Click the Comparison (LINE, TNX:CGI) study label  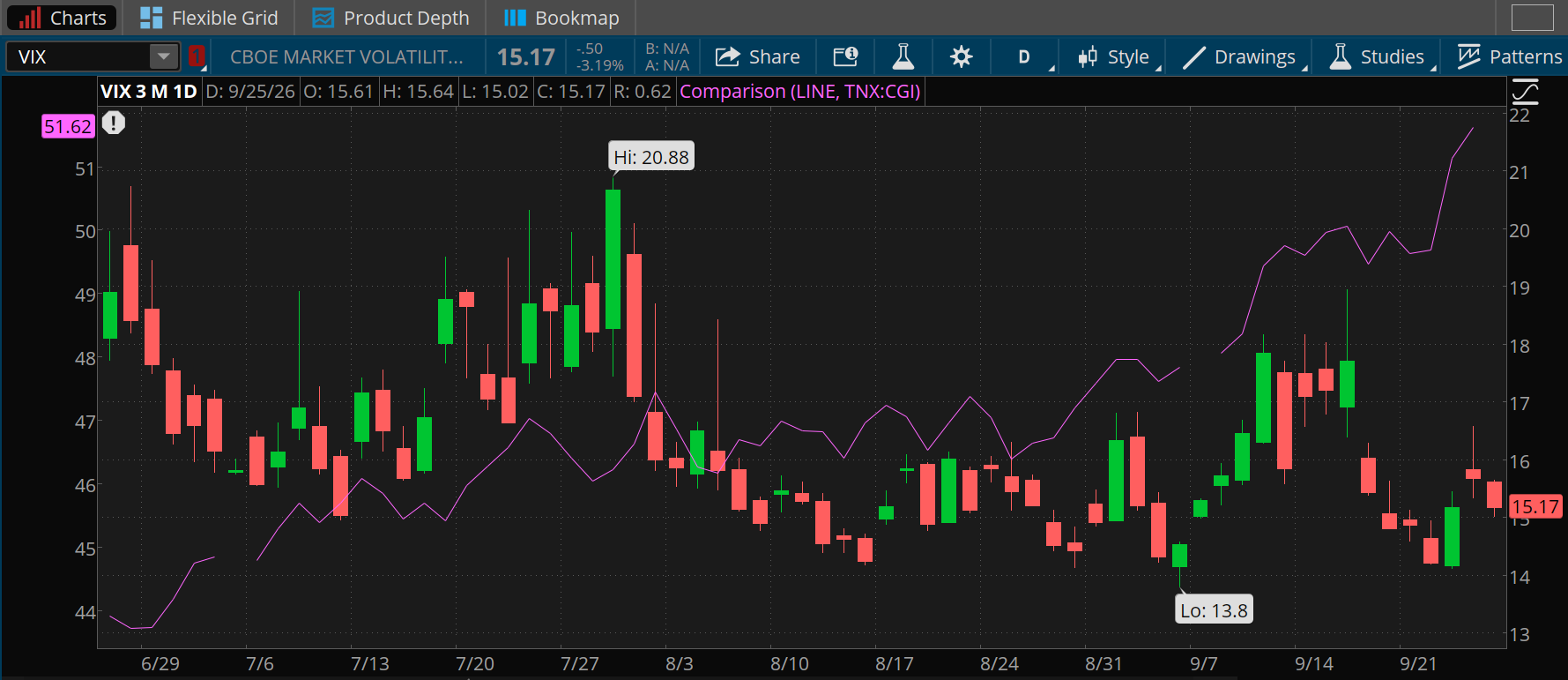click(800, 92)
